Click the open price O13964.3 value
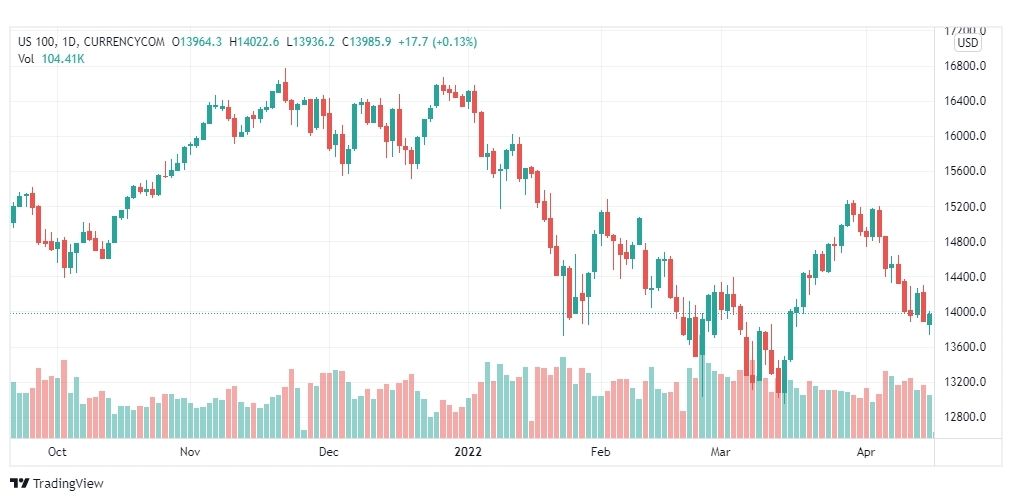The width and height of the screenshot is (1012, 501). pyautogui.click(x=196, y=42)
